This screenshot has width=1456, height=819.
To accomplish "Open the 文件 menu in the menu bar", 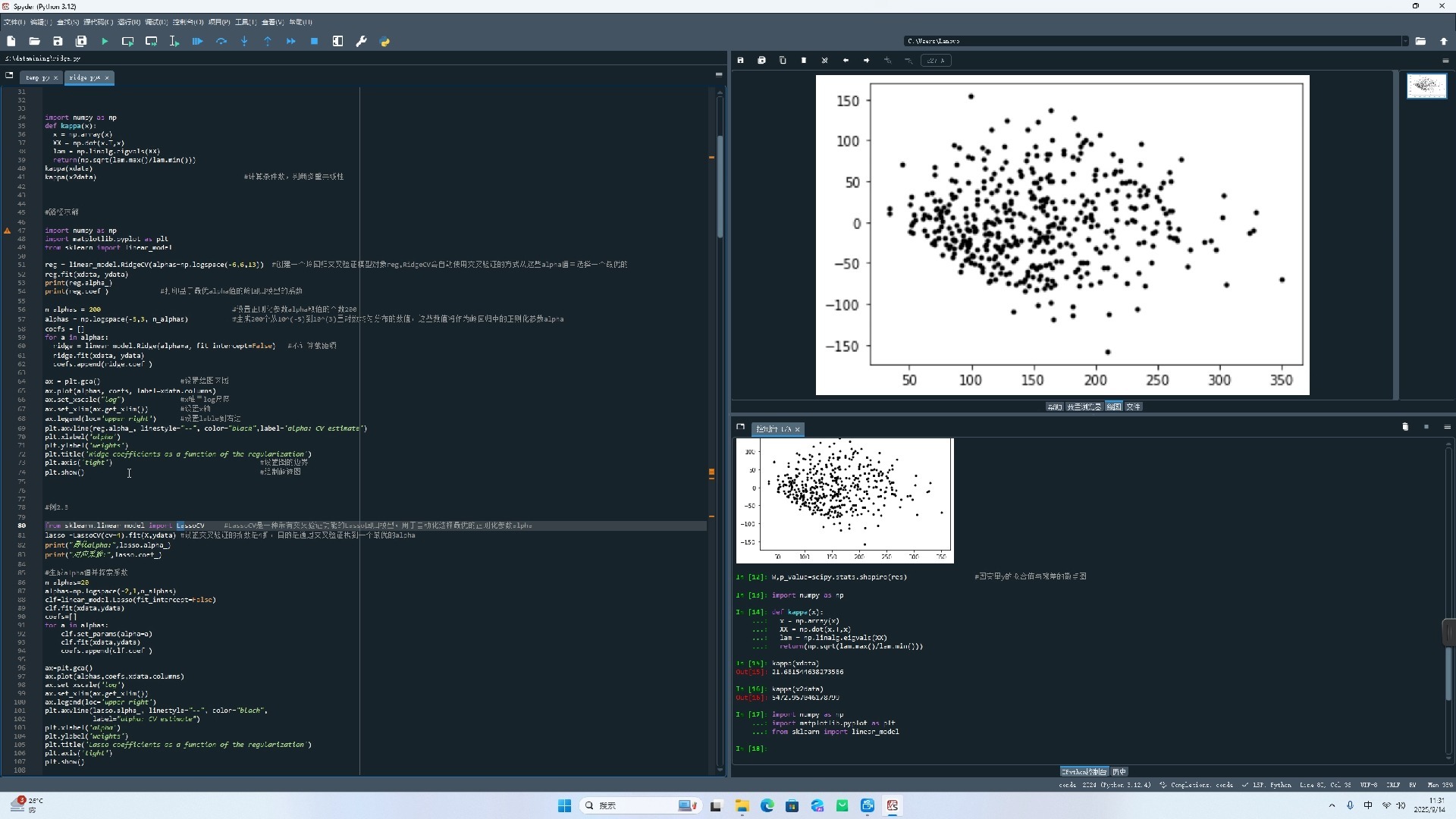I will pyautogui.click(x=14, y=22).
